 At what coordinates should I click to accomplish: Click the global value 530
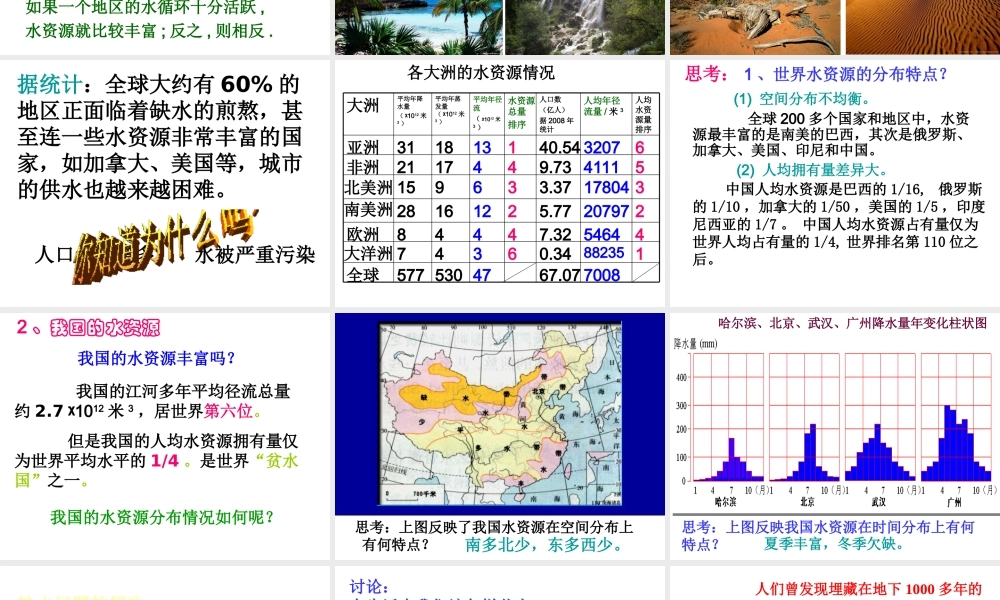448,275
